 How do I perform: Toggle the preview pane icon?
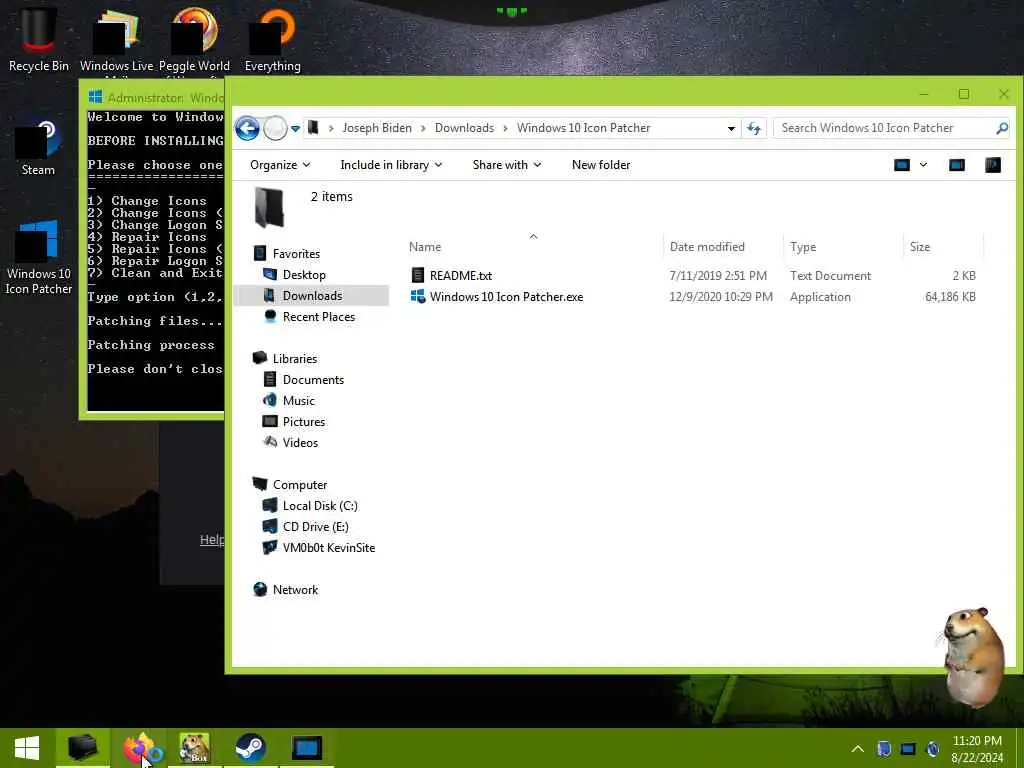(957, 165)
